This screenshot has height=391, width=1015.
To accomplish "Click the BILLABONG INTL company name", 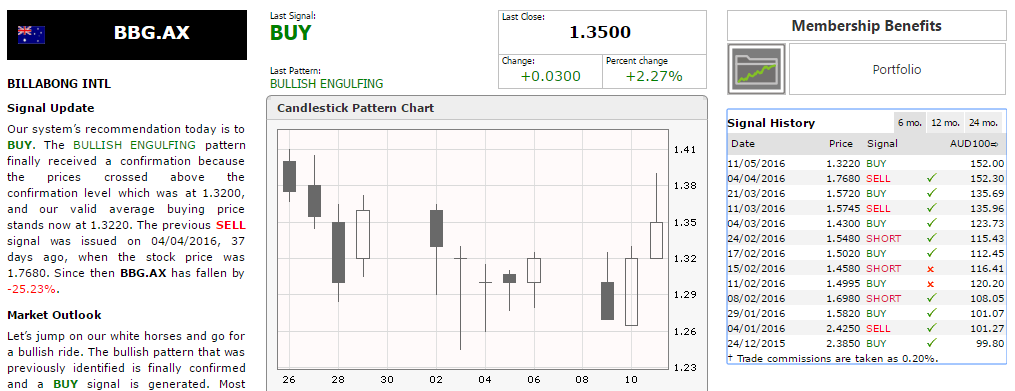I will tap(59, 84).
